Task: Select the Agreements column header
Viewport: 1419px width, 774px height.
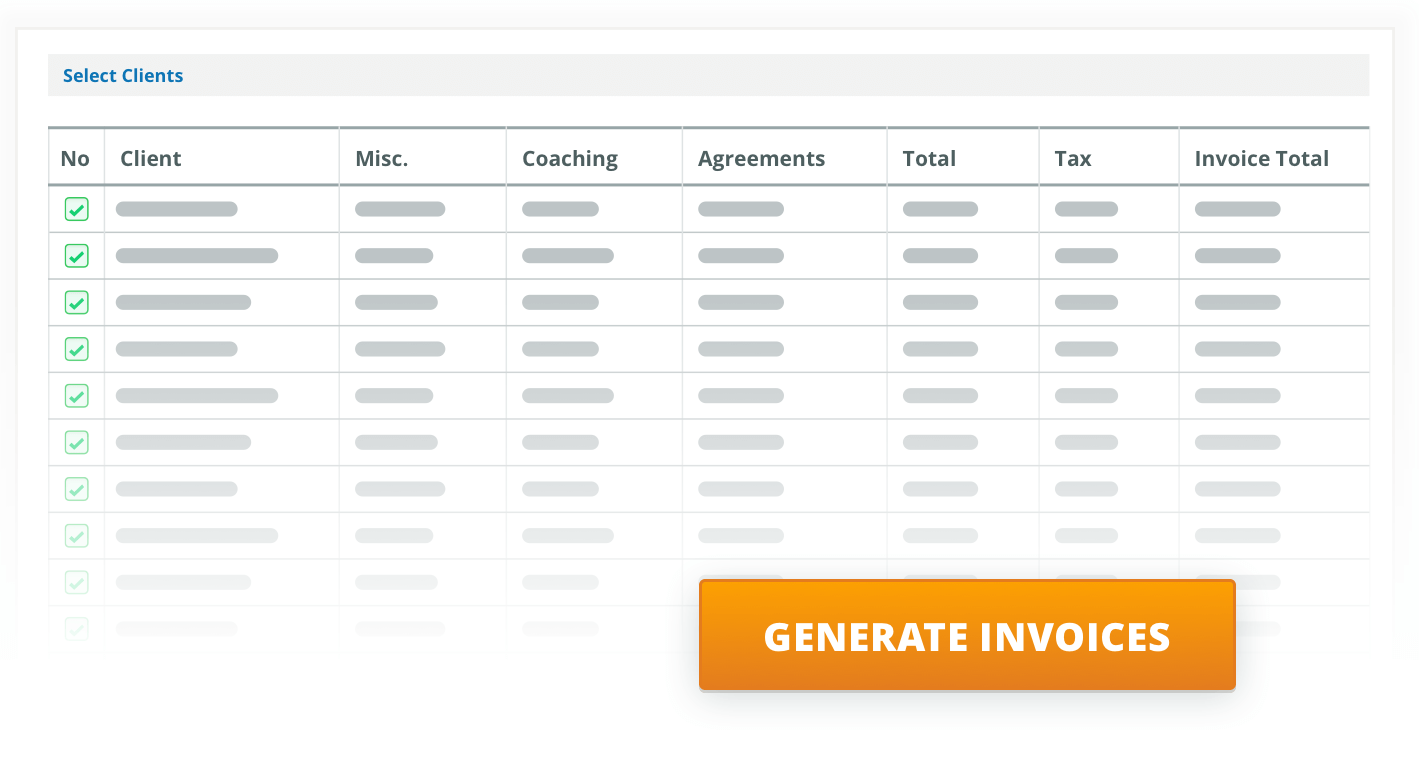Action: (762, 159)
